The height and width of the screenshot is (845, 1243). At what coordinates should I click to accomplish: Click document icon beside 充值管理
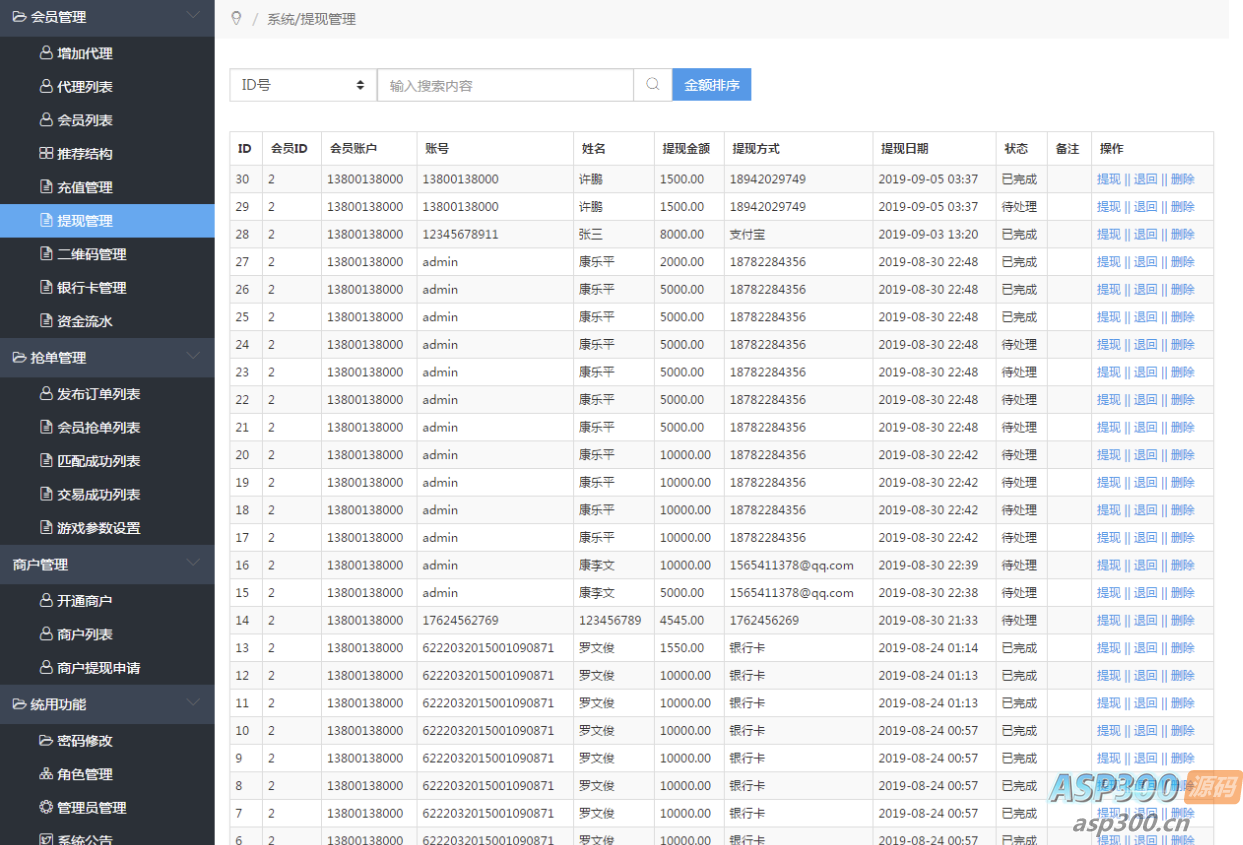point(46,187)
